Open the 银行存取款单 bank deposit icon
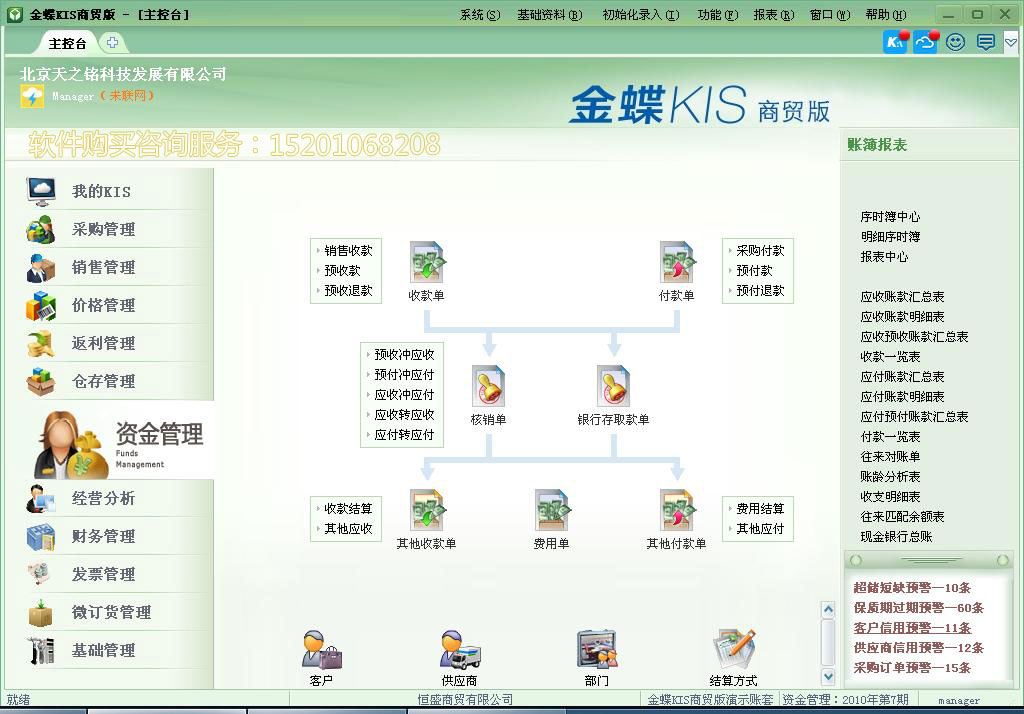 pyautogui.click(x=611, y=385)
